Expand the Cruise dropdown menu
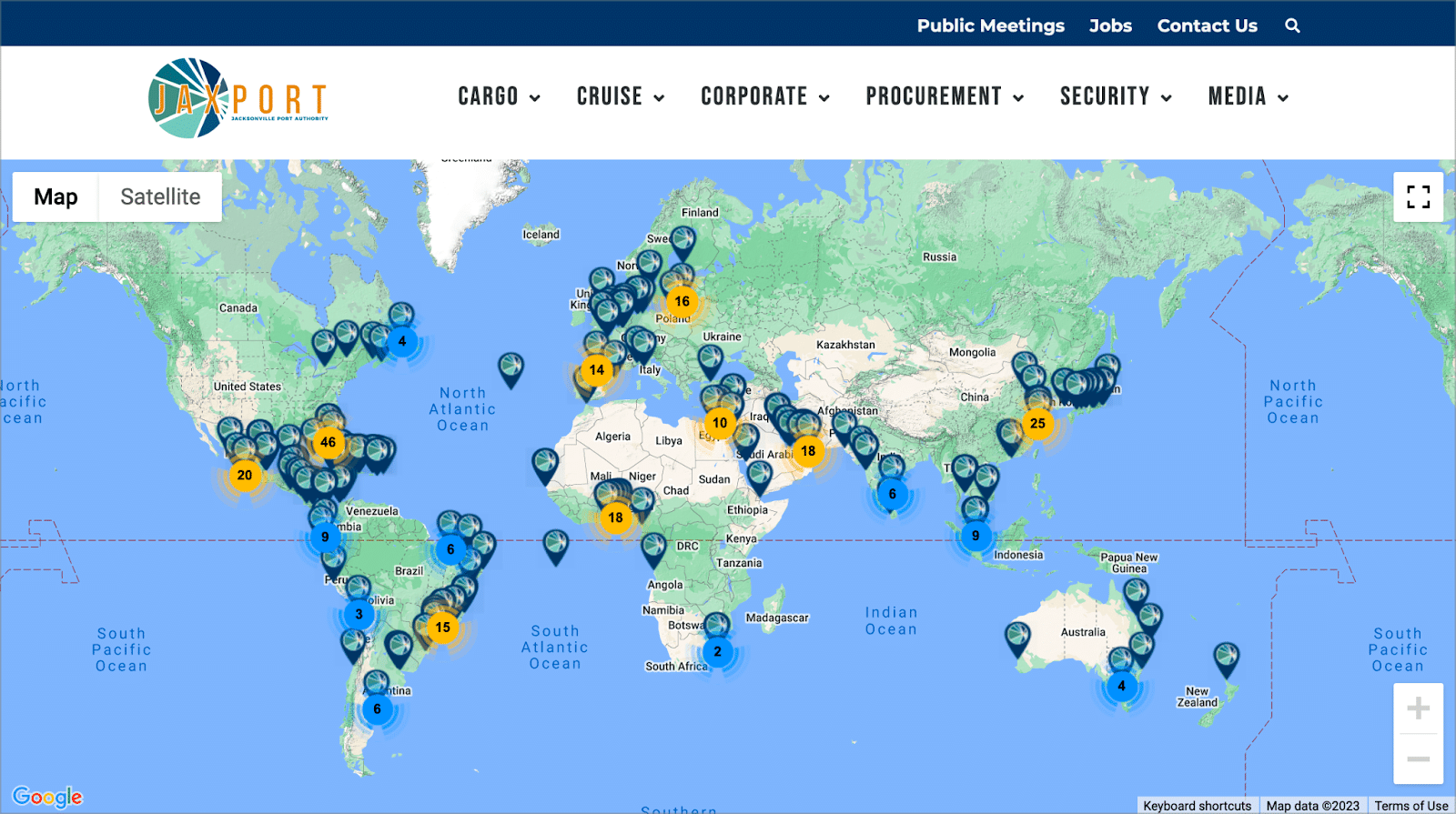The image size is (1456, 814). 621,96
